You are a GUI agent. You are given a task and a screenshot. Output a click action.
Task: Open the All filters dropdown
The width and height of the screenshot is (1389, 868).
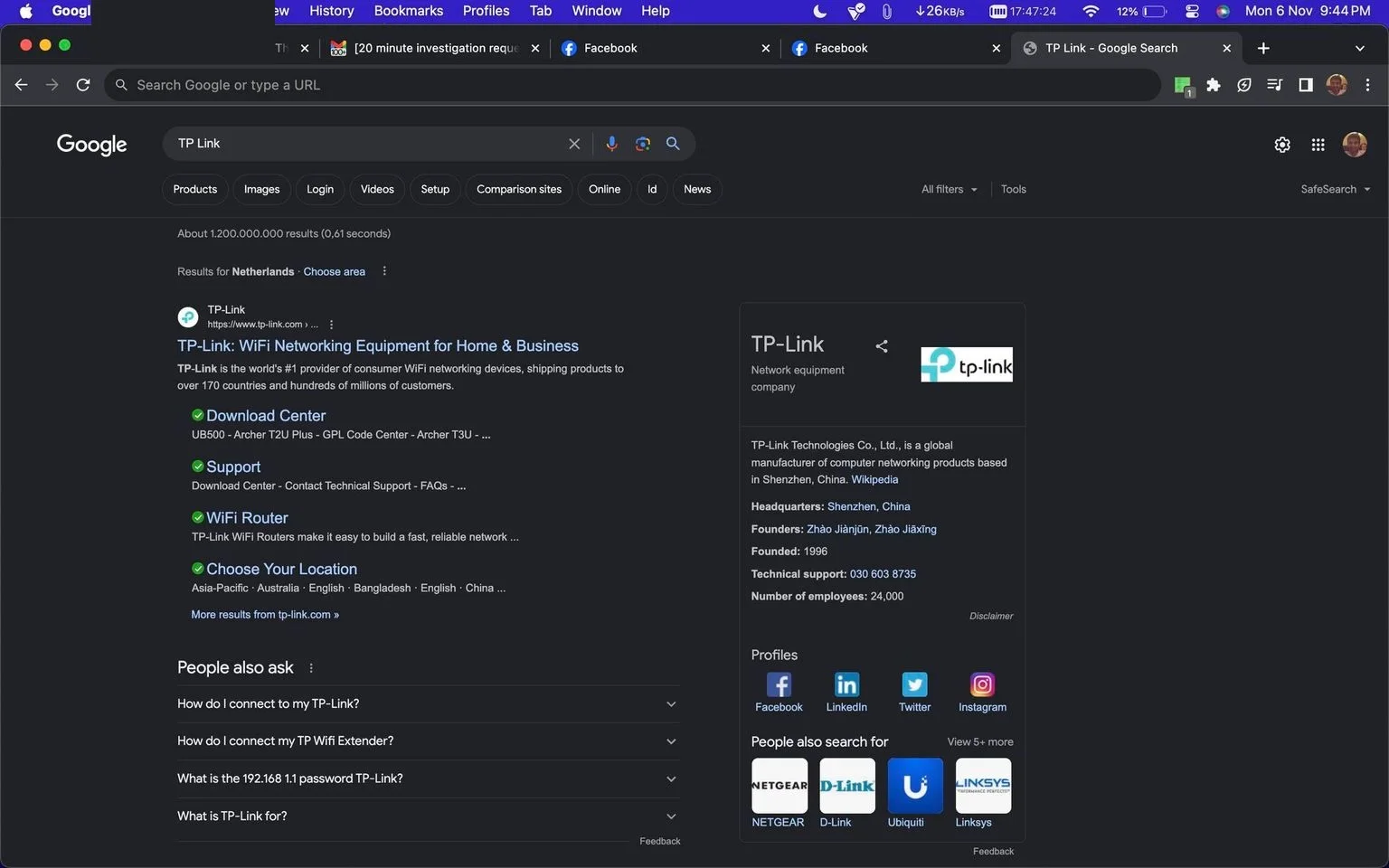coord(950,189)
